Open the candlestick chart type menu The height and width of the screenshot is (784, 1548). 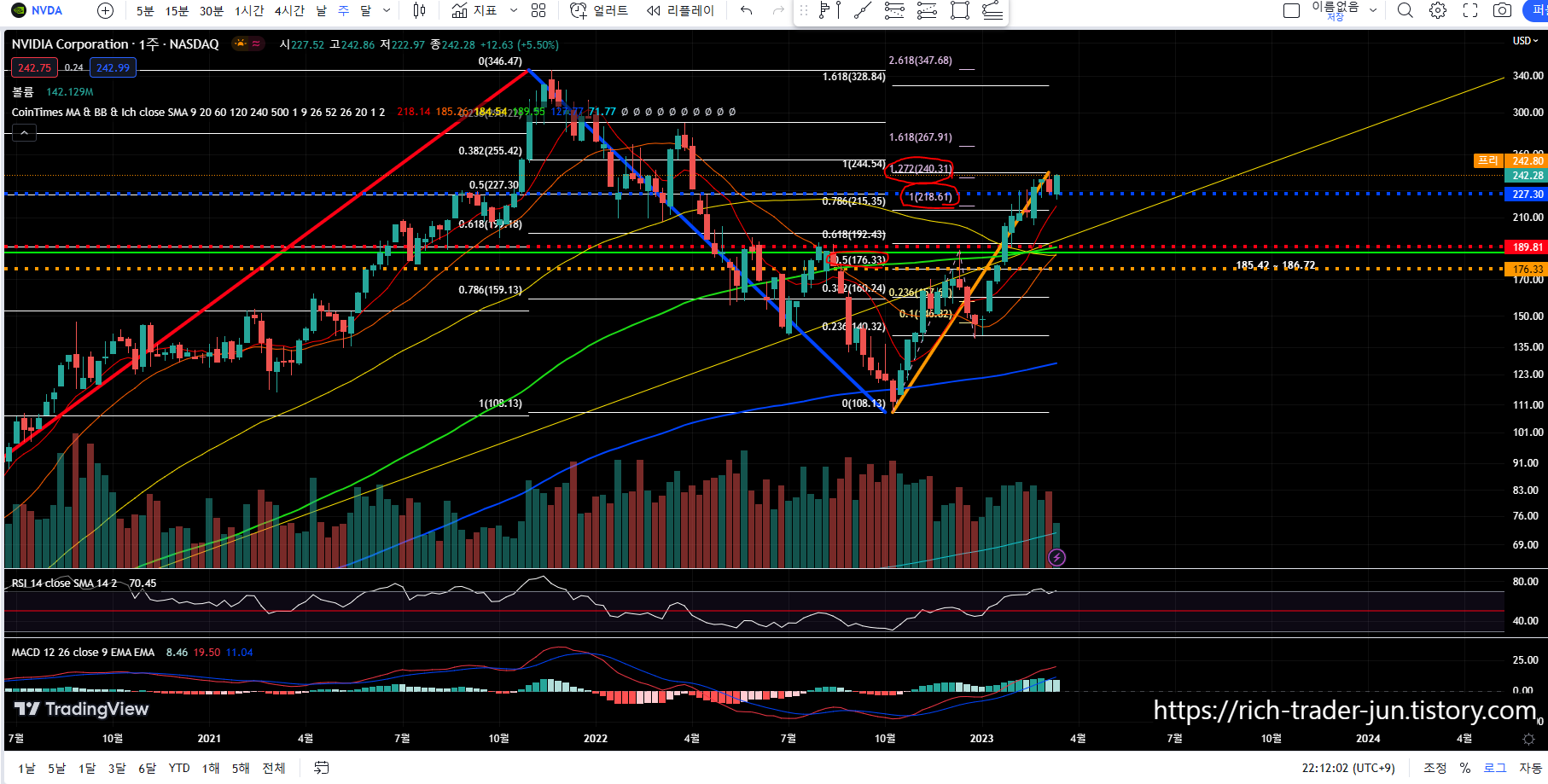(419, 10)
